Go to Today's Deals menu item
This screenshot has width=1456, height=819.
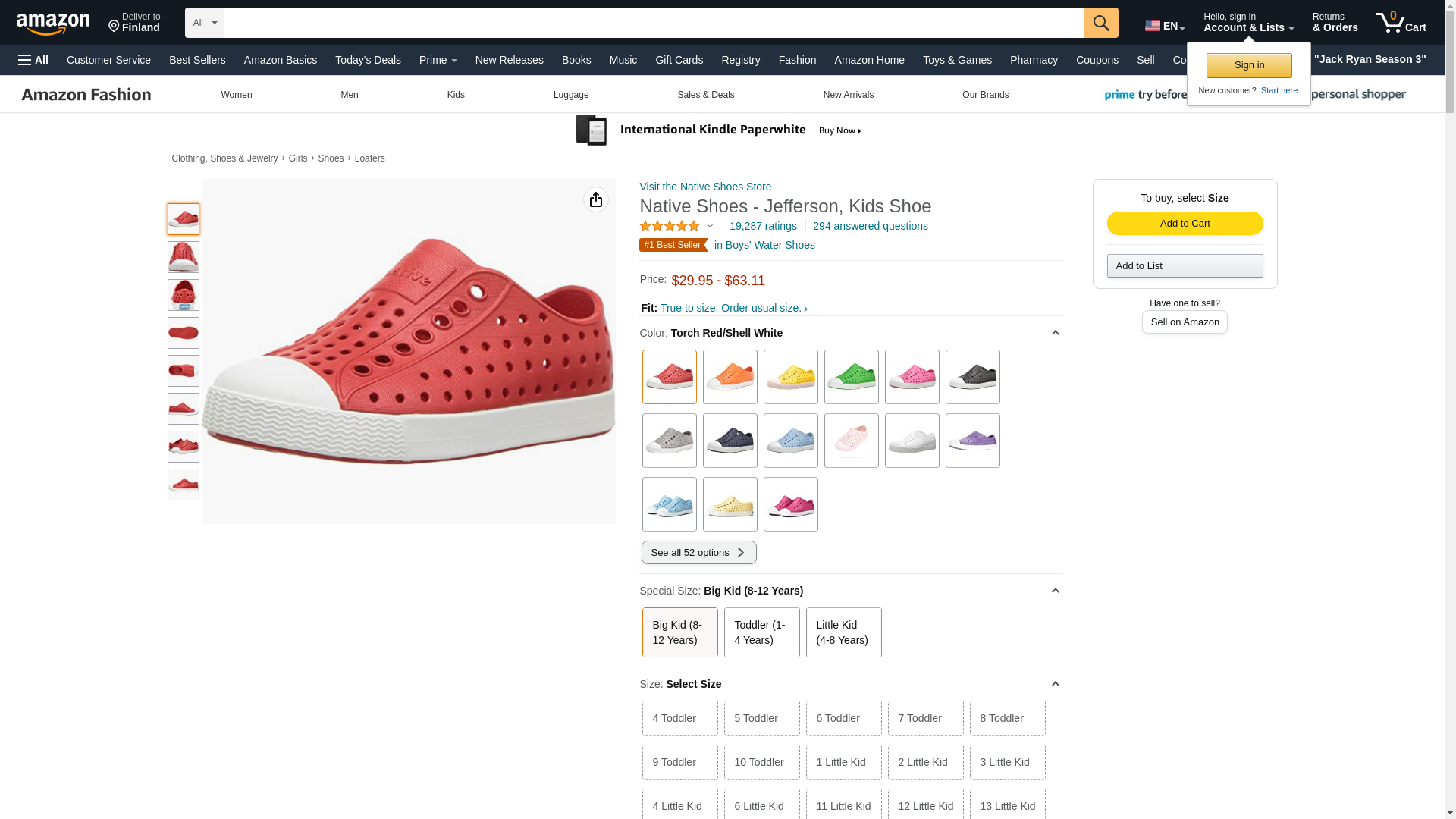pyautogui.click(x=368, y=60)
